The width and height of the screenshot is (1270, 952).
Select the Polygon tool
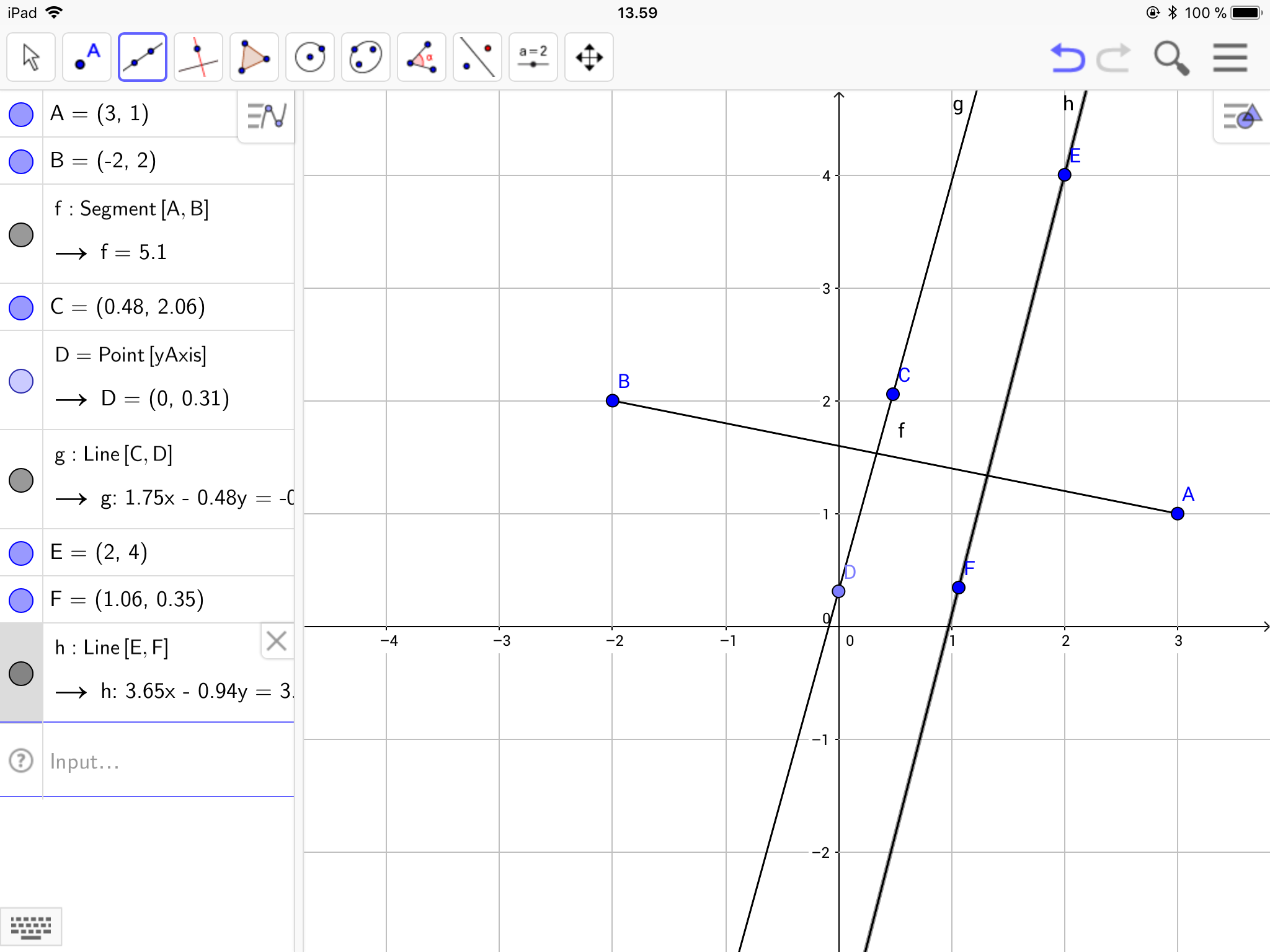tap(254, 58)
